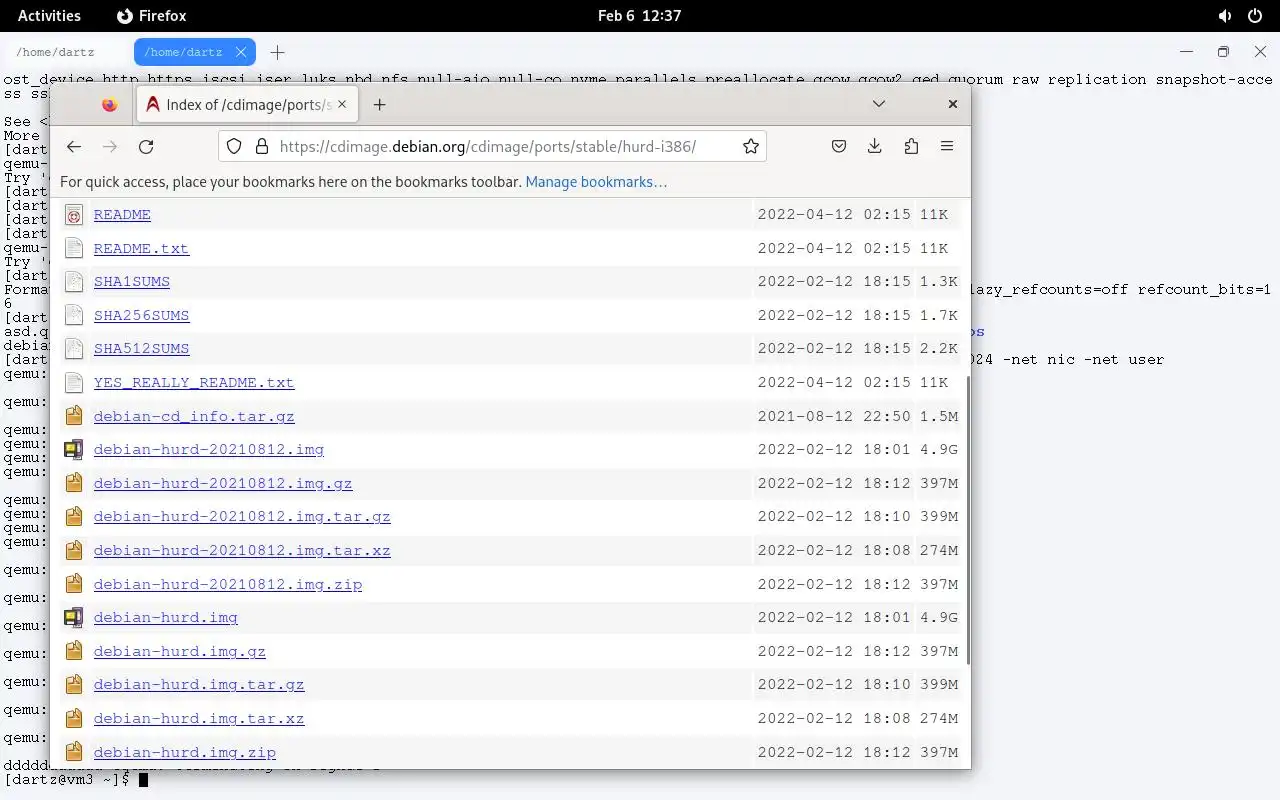Open the Firefox hamburger application menu

click(x=947, y=146)
